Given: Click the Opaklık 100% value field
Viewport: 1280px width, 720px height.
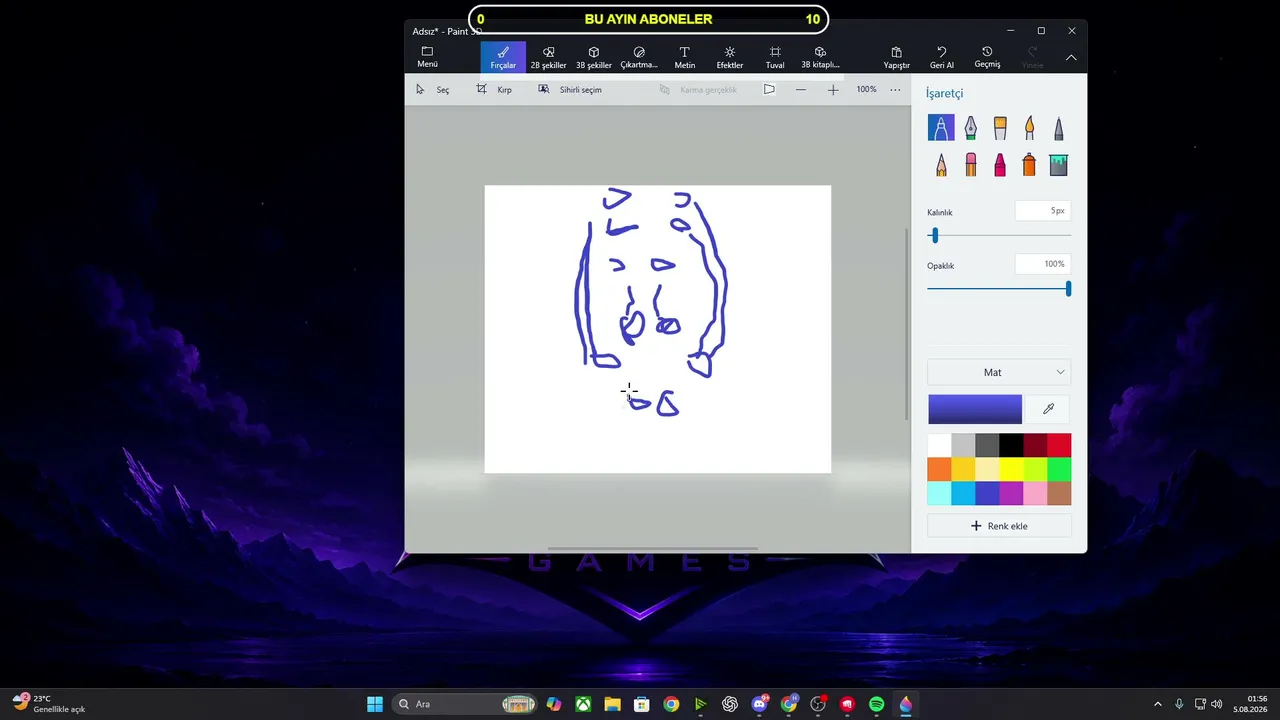Looking at the screenshot, I should (1043, 264).
